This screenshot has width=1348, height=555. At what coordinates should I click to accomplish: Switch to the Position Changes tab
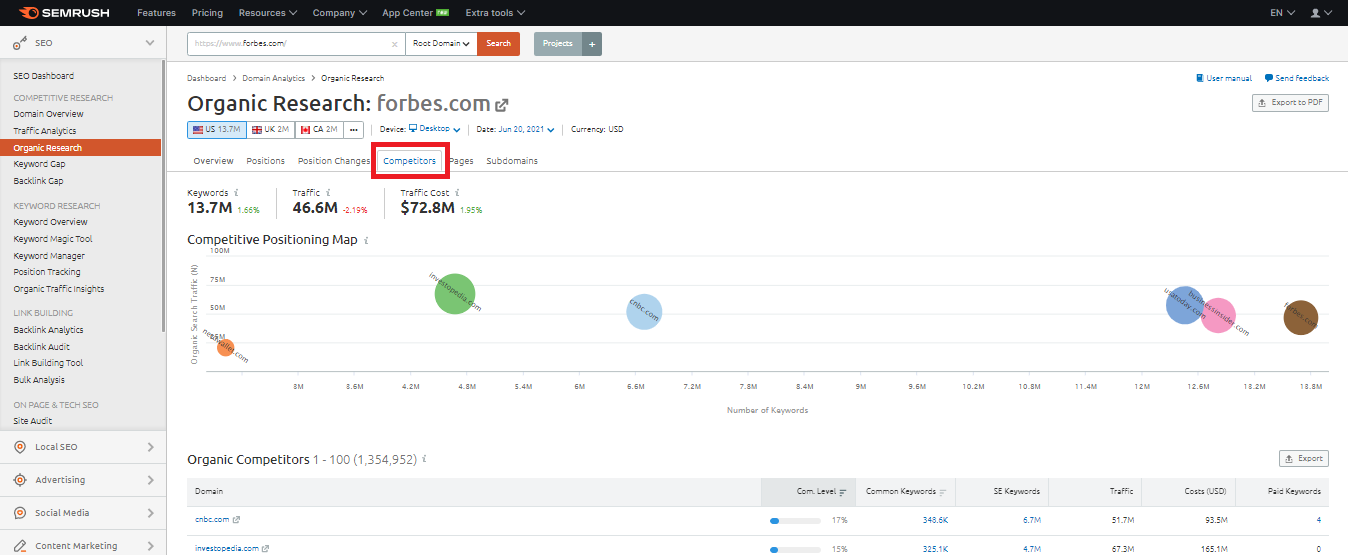coord(334,161)
